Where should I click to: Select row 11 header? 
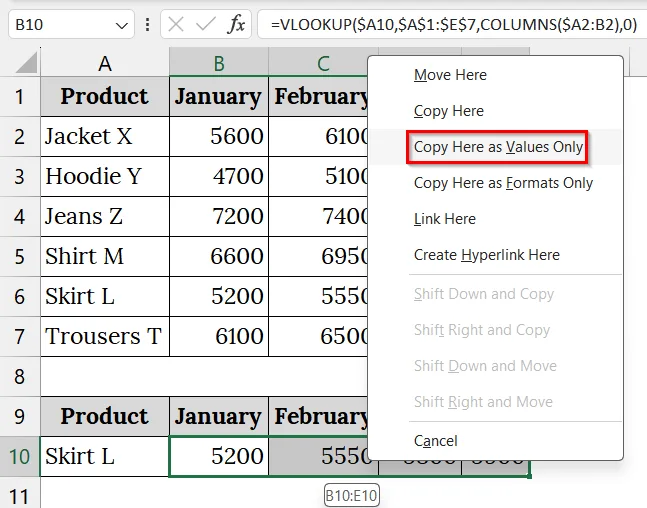pyautogui.click(x=20, y=494)
